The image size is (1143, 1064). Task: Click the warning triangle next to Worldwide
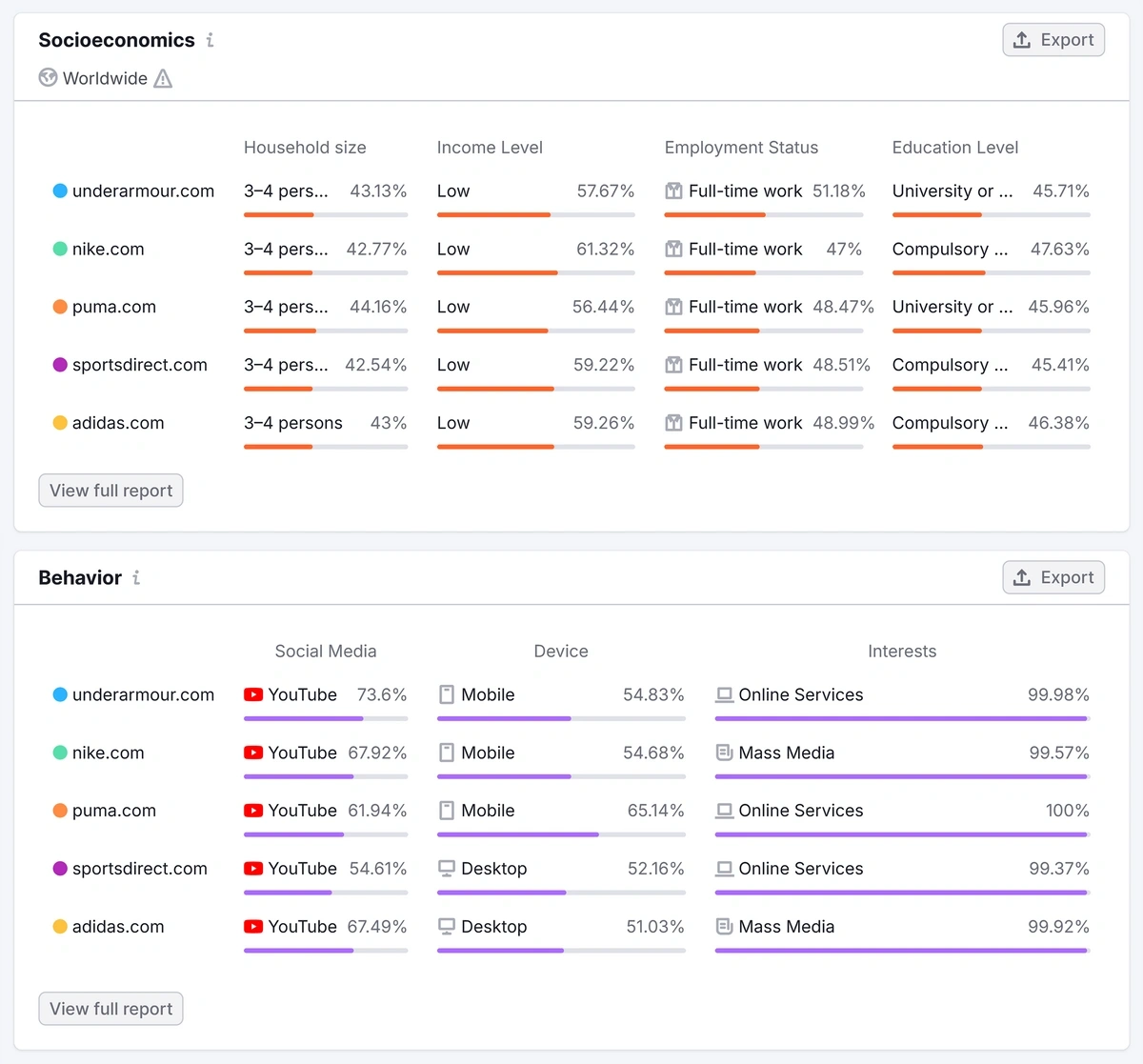click(163, 78)
